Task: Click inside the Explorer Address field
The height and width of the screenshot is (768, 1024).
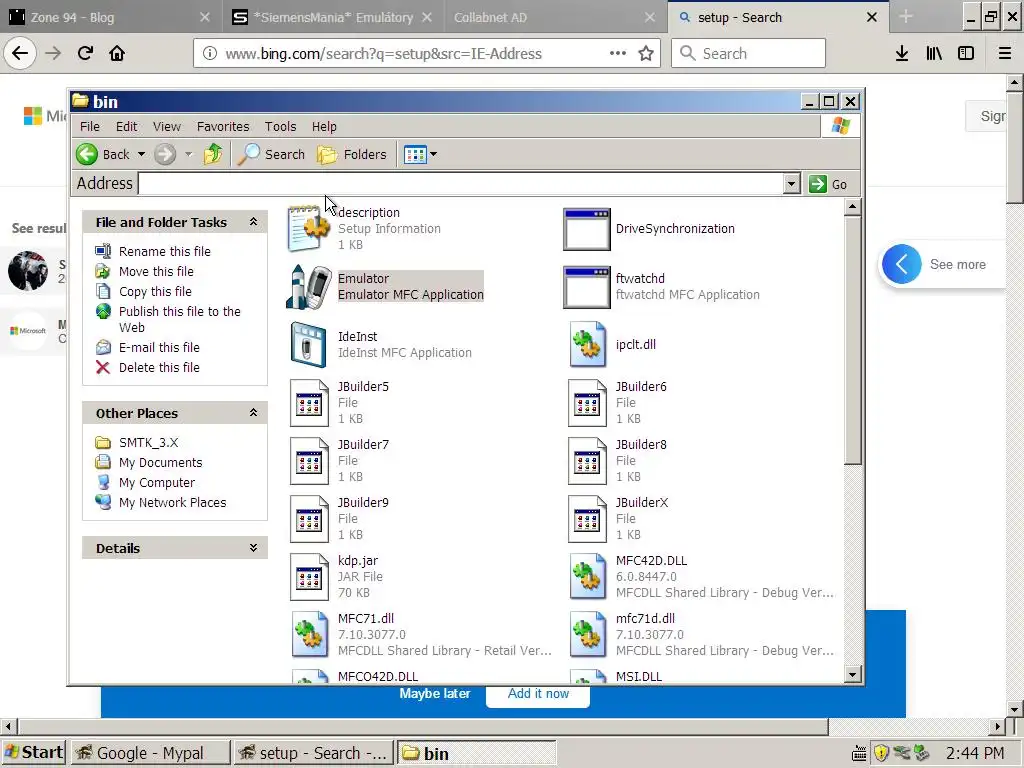Action: pos(460,184)
